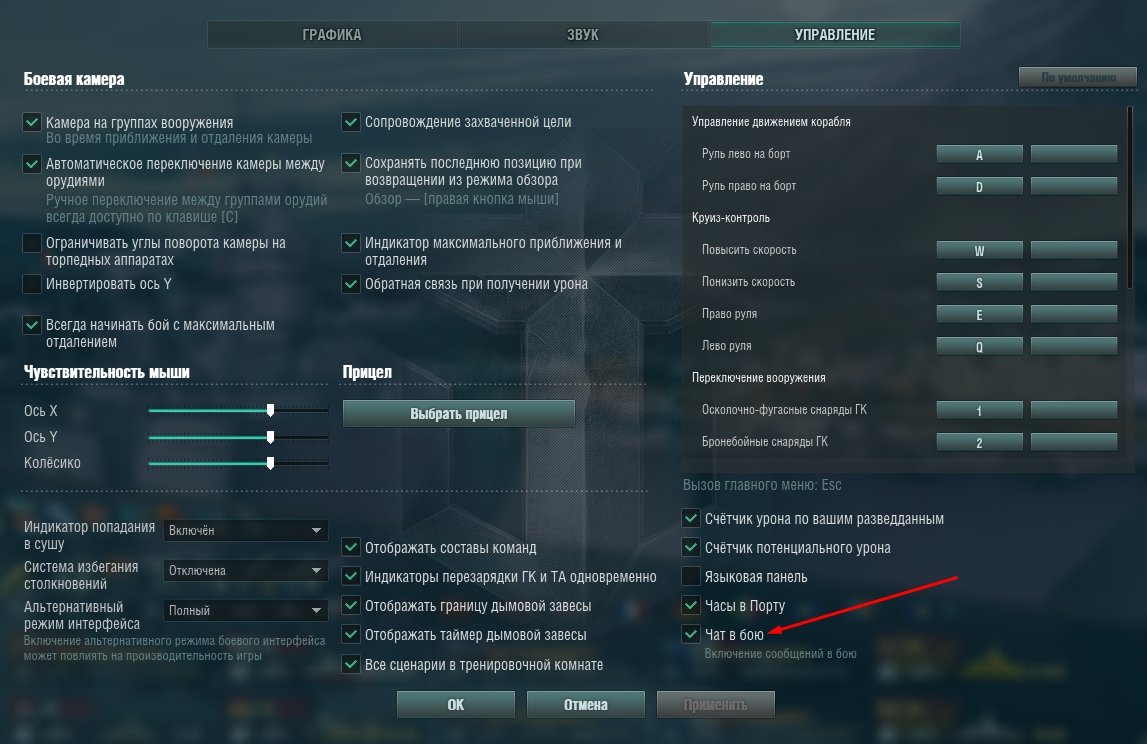Screen dimensions: 1147x744
Task: Switch to the ГРАФИКА tab
Action: tap(332, 34)
